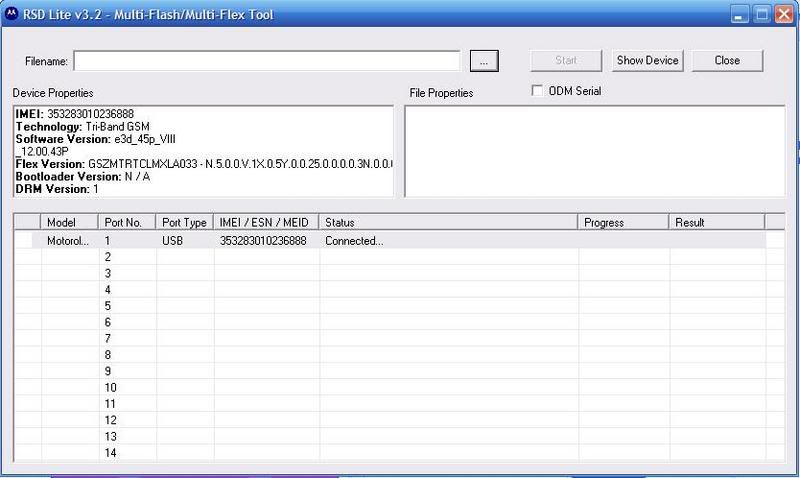The width and height of the screenshot is (800, 478).
Task: Click the Flex Version GSZMTRTCLMXLA033 line
Action: point(204,164)
